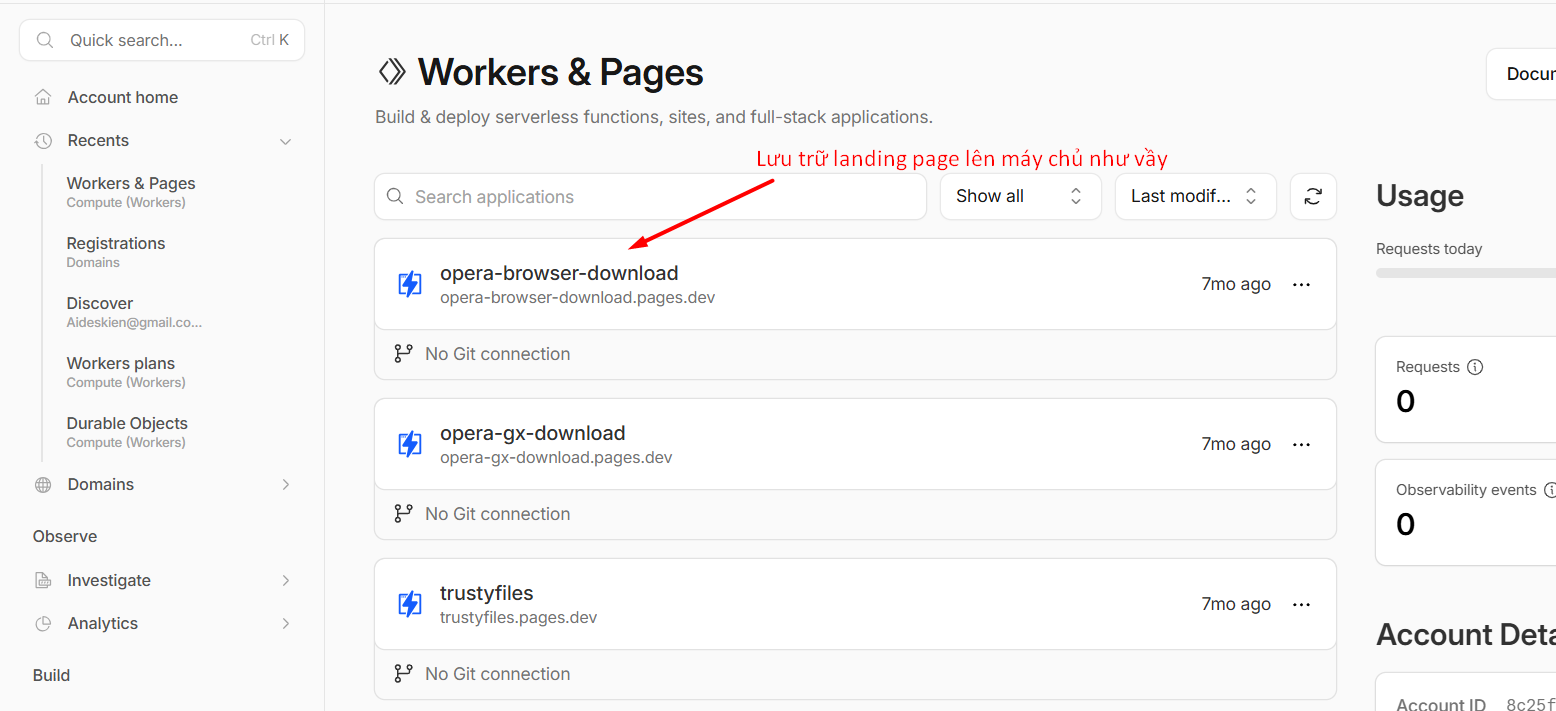Click the Account home house icon
1556x711 pixels.
pos(43,97)
